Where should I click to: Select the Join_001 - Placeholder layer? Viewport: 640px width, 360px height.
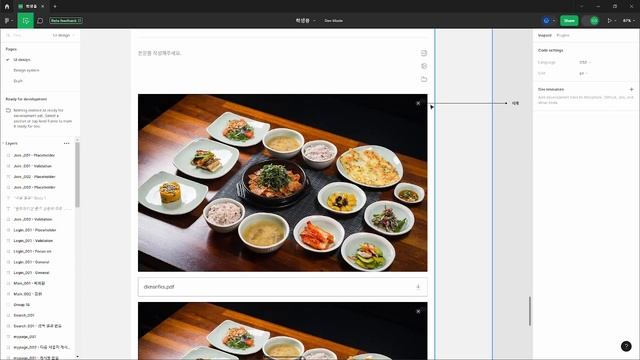coord(34,156)
